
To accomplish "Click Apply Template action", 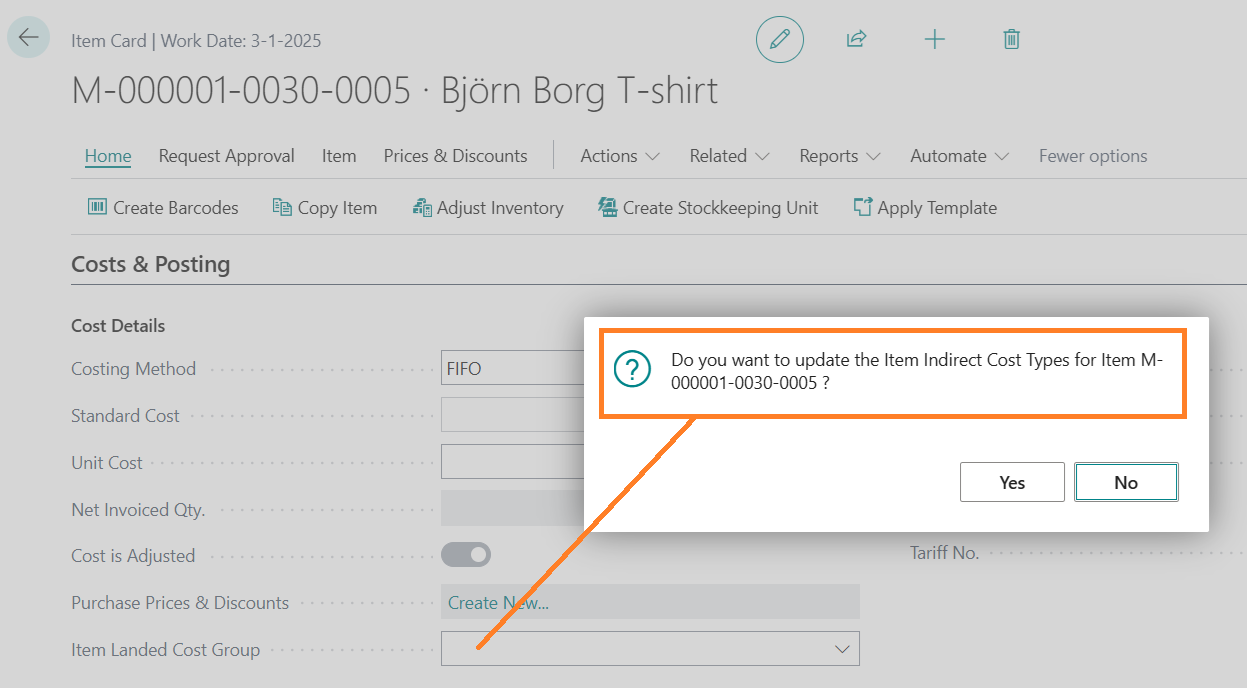I will pyautogui.click(x=925, y=208).
